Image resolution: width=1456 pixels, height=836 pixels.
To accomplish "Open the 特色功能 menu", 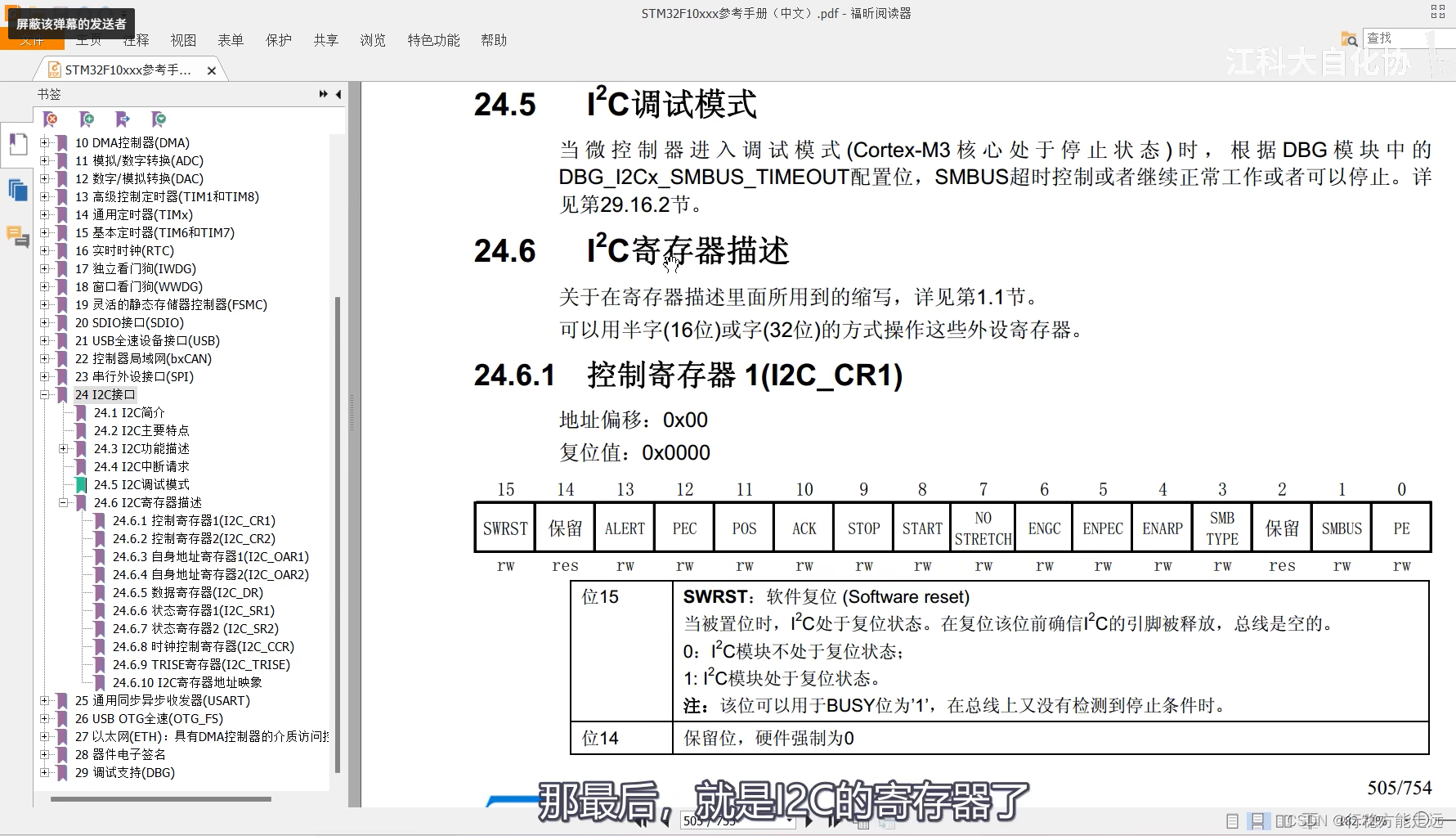I will (433, 40).
